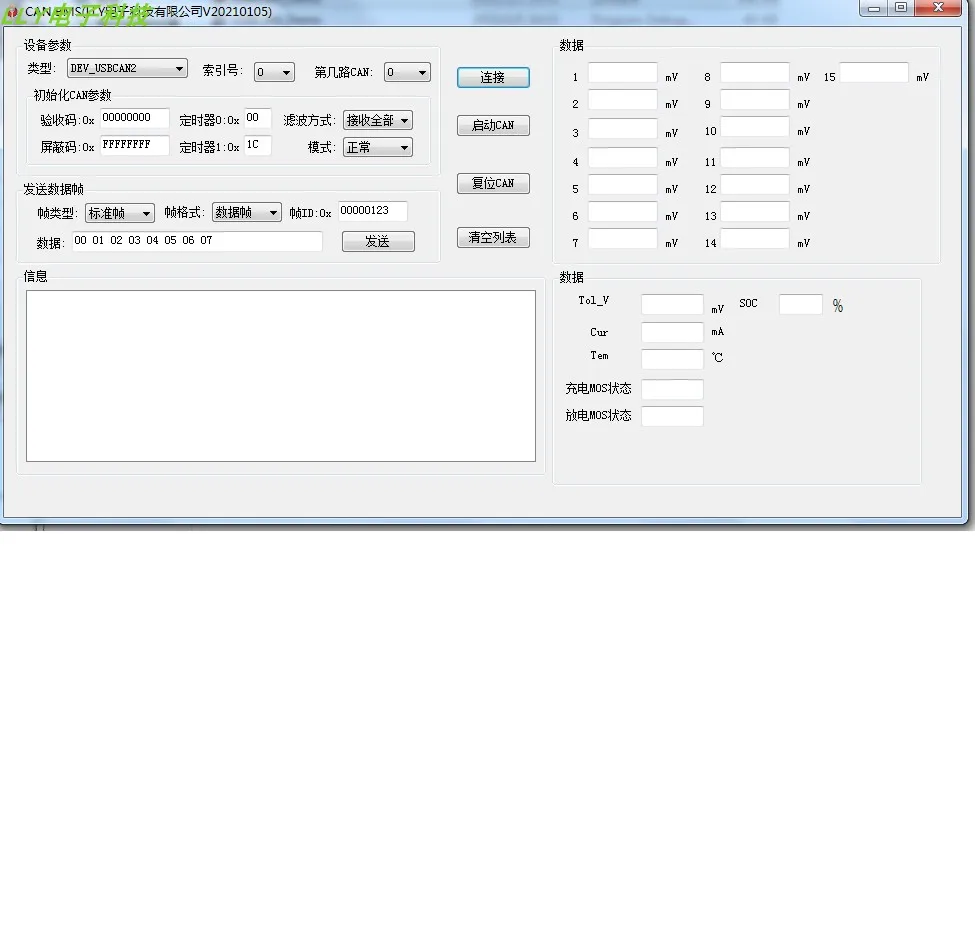Click the 连接 connect button

pos(493,78)
